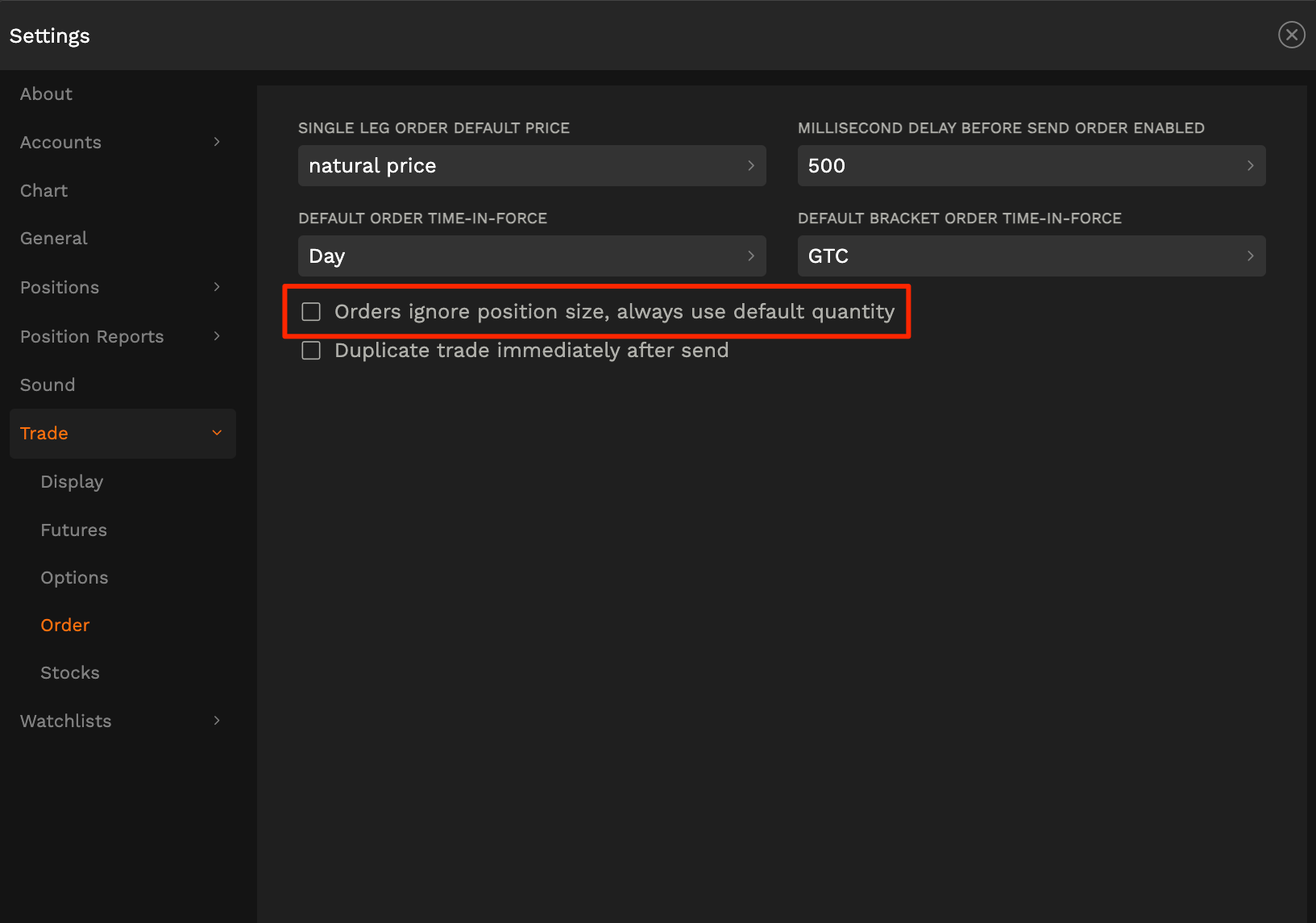Open the Options trade settings

coord(74,577)
